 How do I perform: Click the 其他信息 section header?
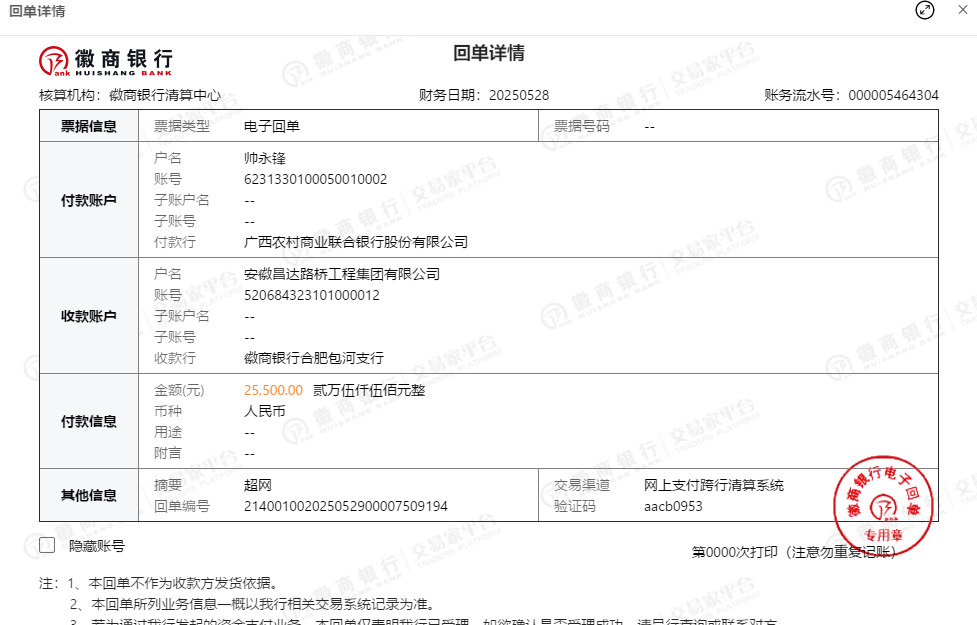point(89,495)
